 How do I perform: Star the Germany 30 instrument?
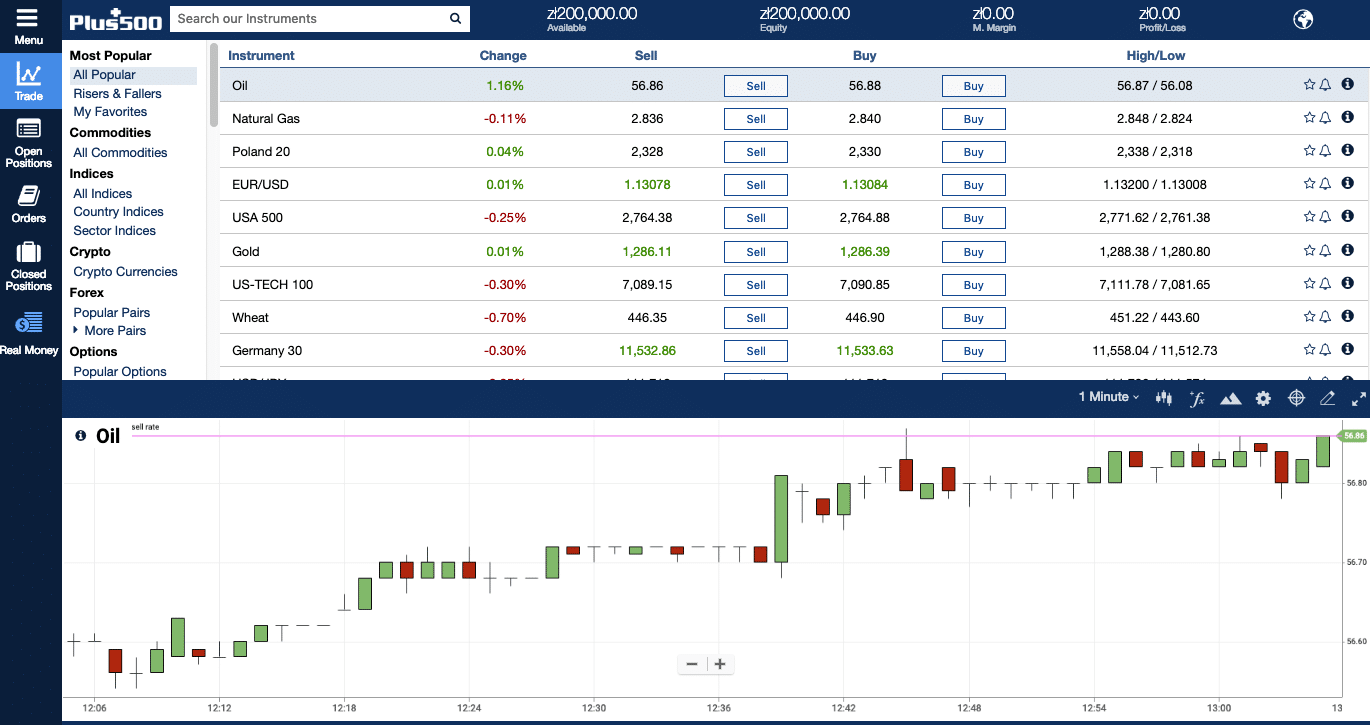(1309, 350)
